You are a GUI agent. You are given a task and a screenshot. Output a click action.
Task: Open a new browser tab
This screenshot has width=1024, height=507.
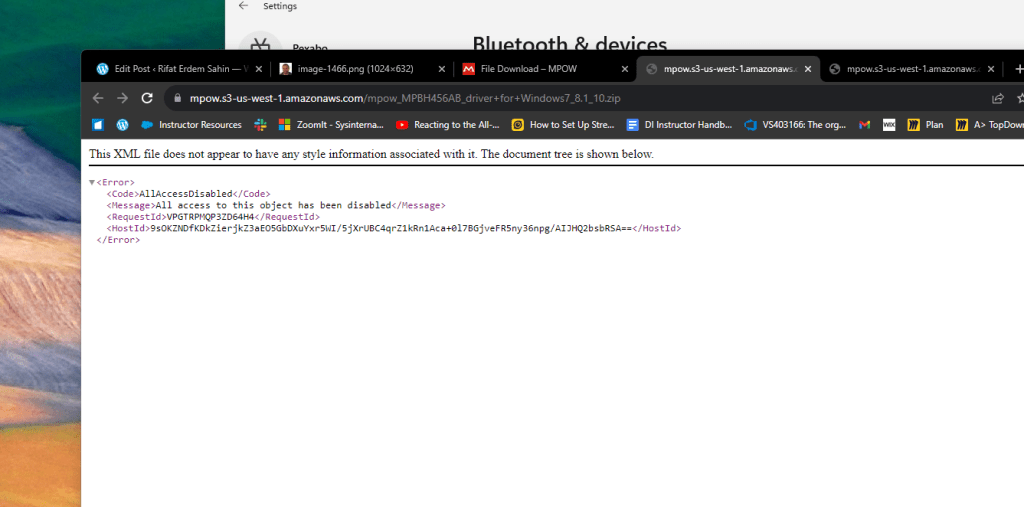point(1018,69)
